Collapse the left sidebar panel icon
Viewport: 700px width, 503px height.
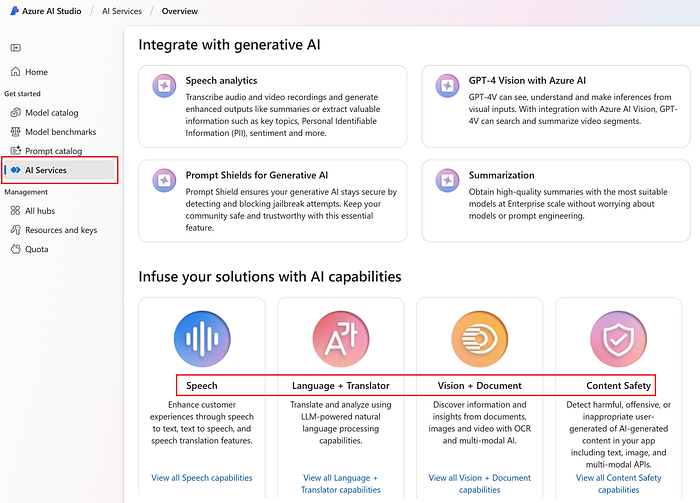click(15, 47)
